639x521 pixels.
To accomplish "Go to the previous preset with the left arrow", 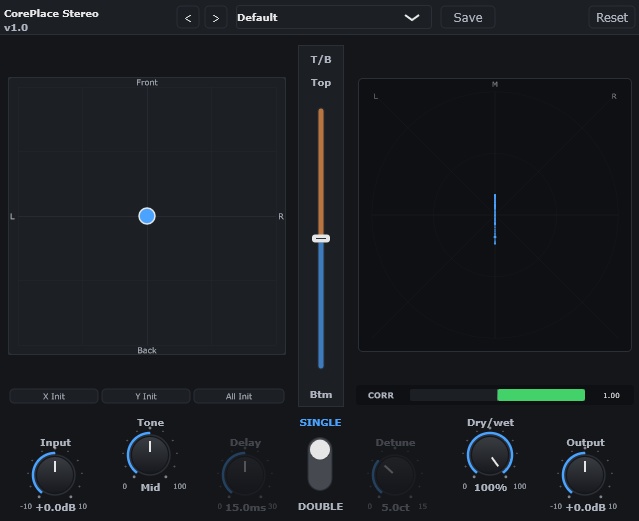I will tap(188, 18).
